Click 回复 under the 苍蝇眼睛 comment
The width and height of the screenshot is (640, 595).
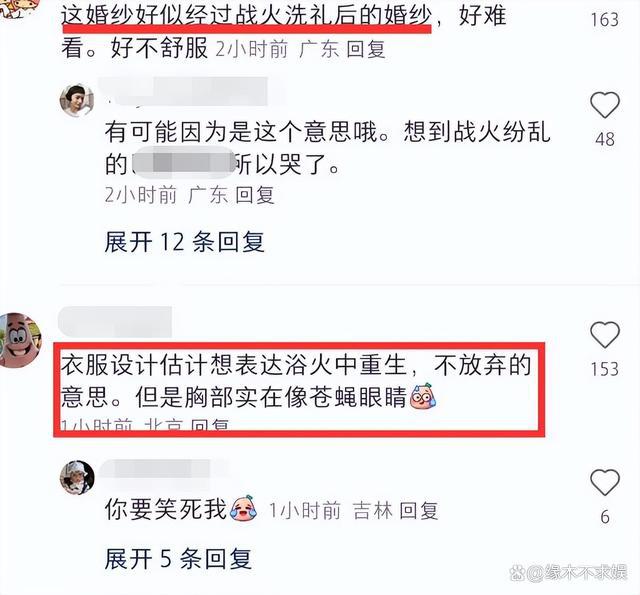[210, 424]
